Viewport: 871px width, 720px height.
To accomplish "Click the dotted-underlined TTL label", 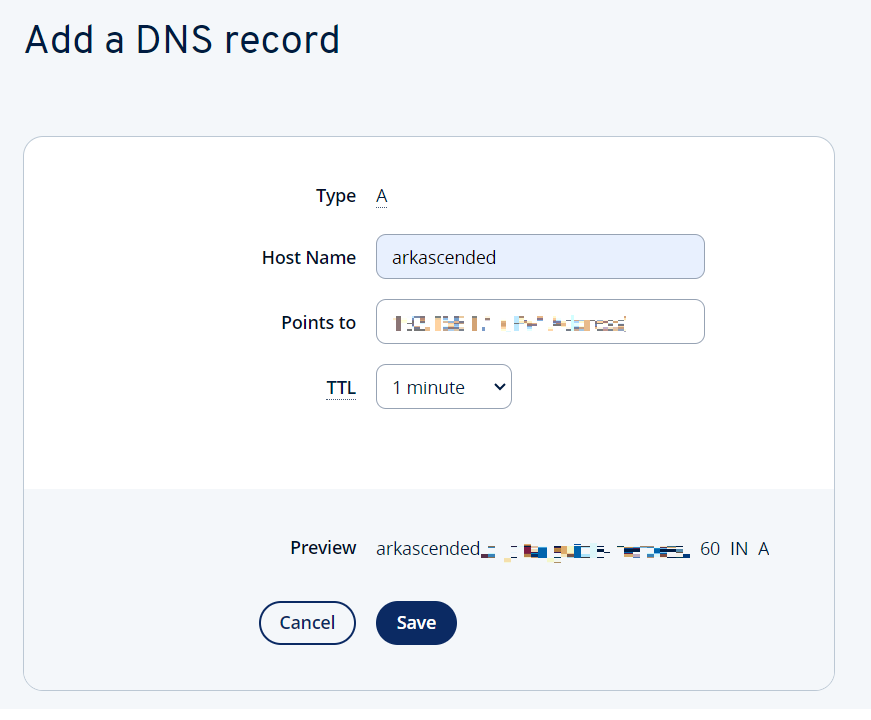I will tap(341, 387).
